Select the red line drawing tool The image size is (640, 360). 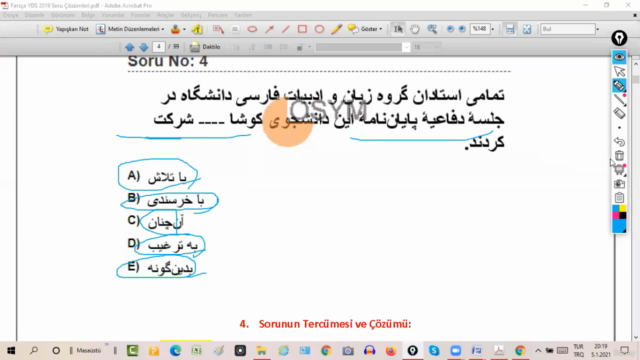285,29
